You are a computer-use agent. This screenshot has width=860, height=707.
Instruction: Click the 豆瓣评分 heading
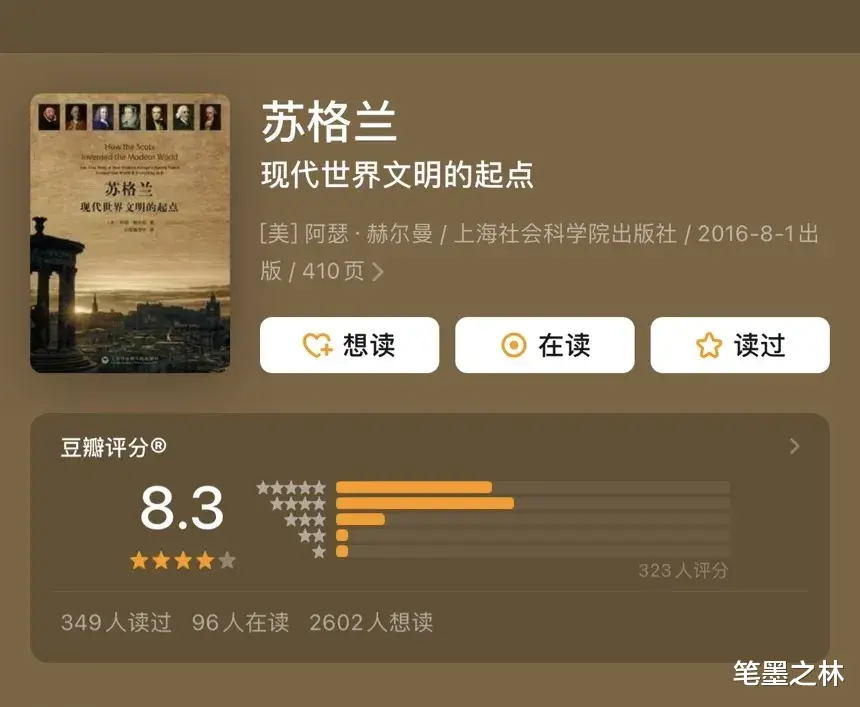[x=114, y=448]
